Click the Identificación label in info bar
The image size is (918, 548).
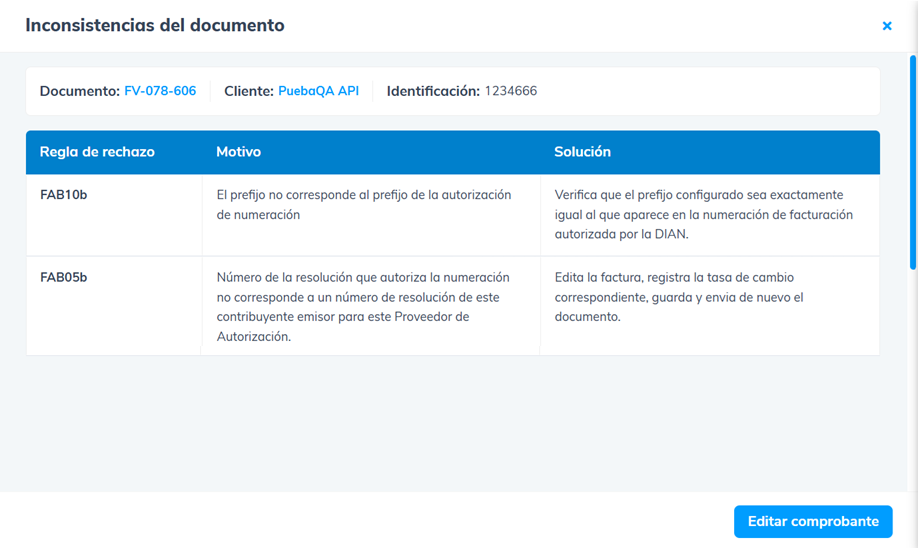(433, 91)
